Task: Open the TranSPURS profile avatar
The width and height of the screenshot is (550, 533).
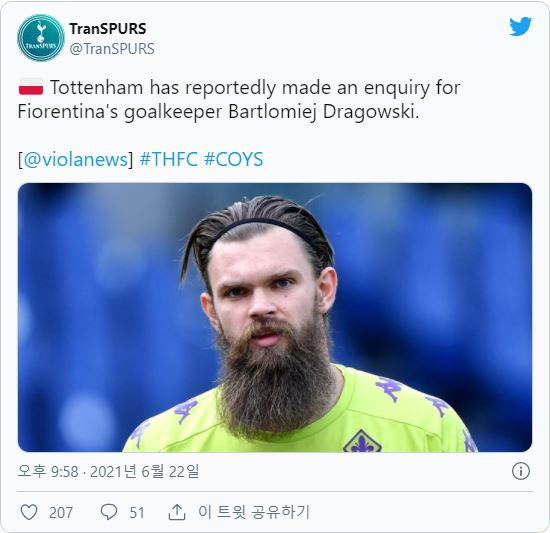Action: [41, 38]
